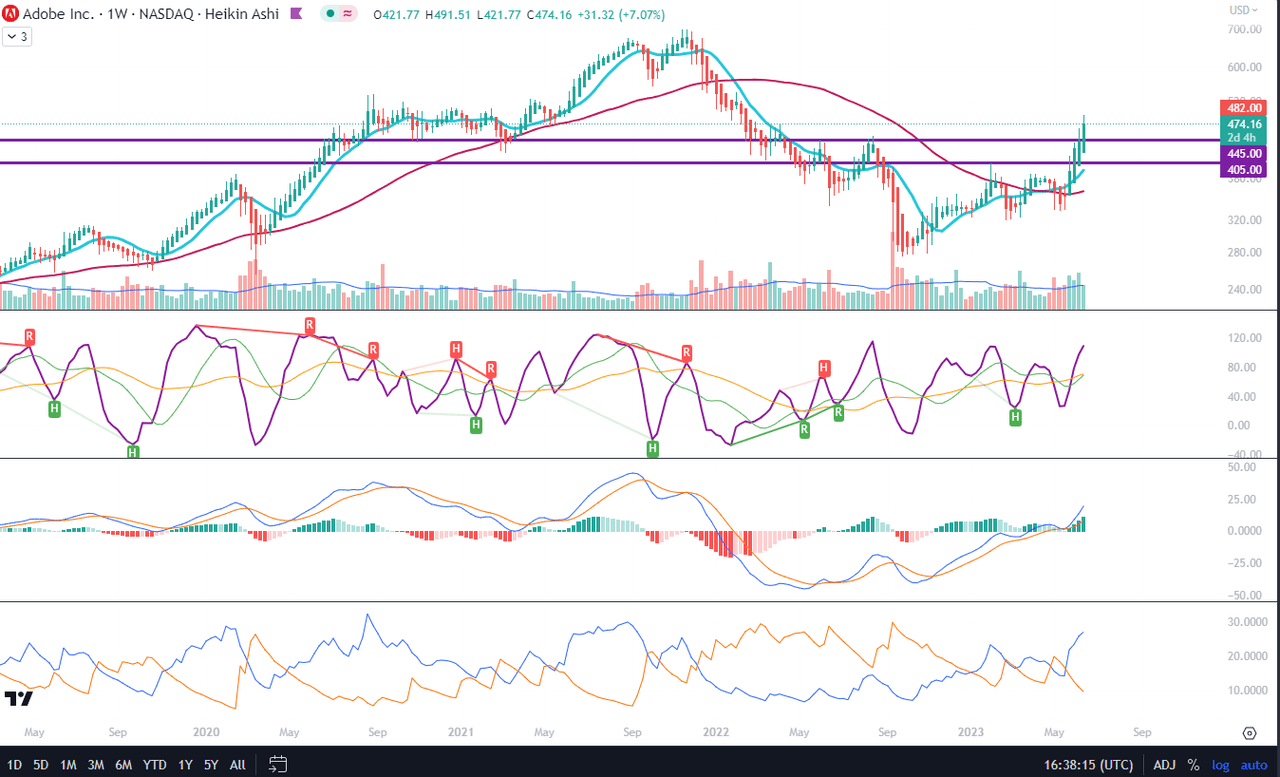Click the Adobe Inc. symbol title
This screenshot has width=1280, height=777.
[x=59, y=14]
